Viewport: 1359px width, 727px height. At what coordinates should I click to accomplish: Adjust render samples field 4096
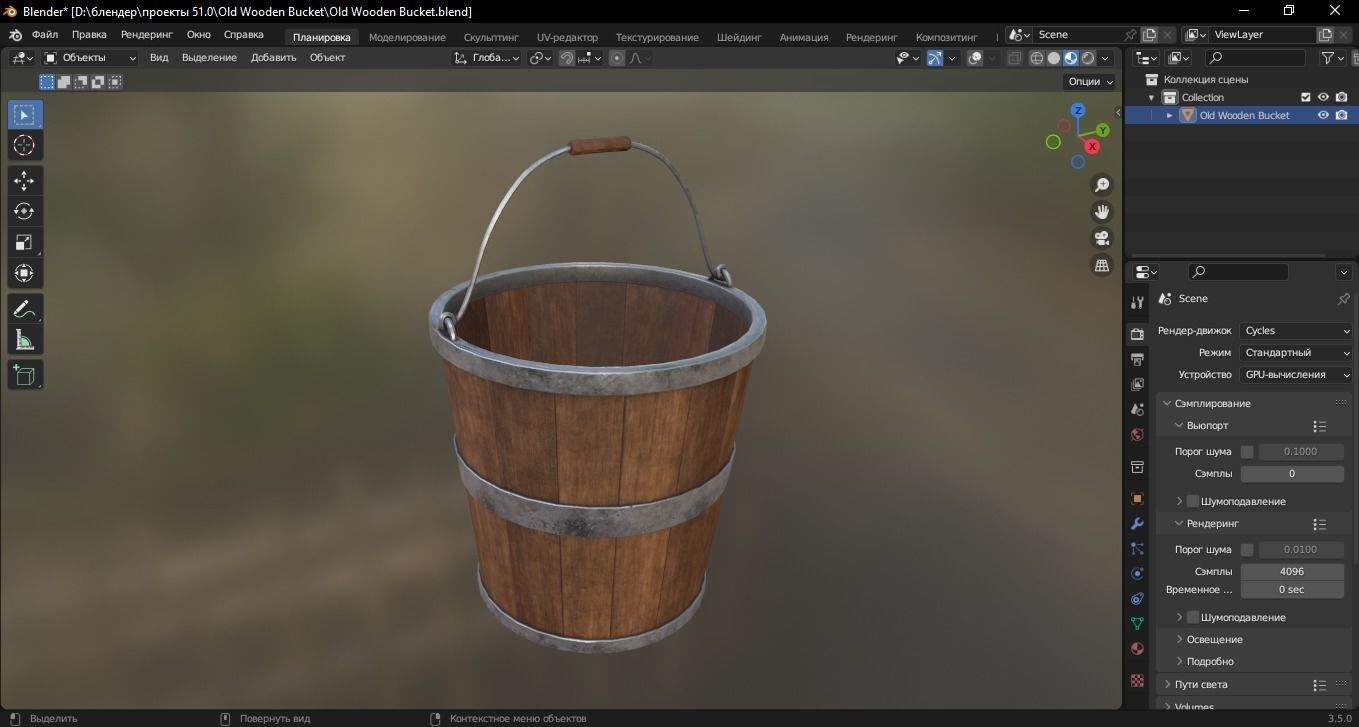(x=1292, y=572)
